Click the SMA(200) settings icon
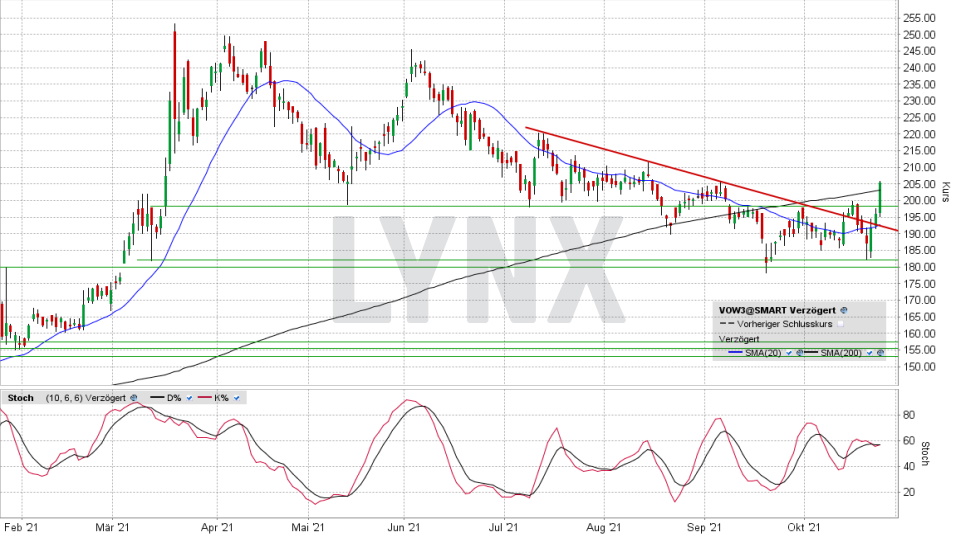The width and height of the screenshot is (960, 540). pyautogui.click(x=880, y=353)
